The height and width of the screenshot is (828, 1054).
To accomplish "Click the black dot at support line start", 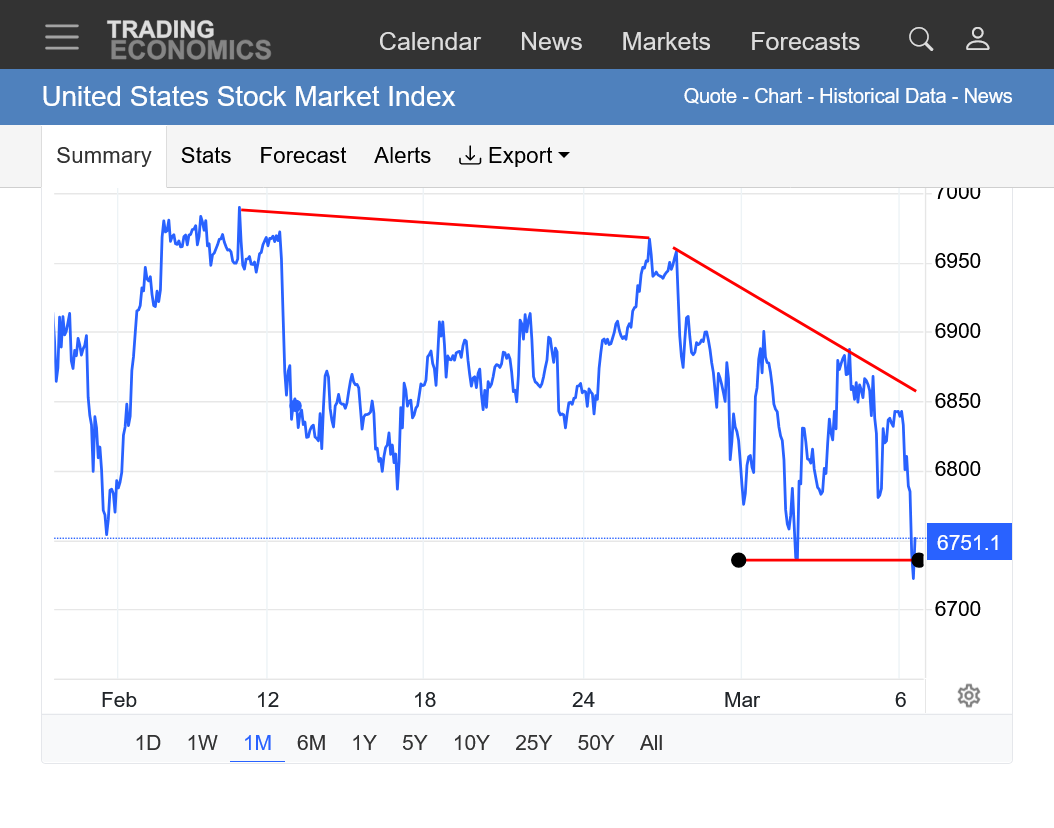I will tap(738, 560).
